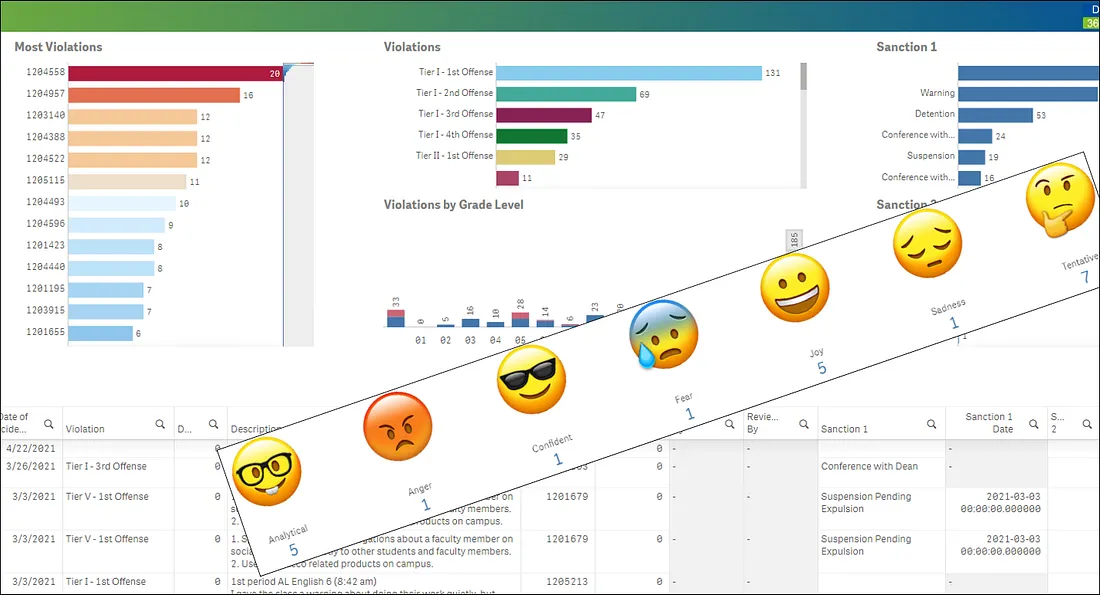Select student 1204558 bar in Most Violations

pyautogui.click(x=175, y=73)
